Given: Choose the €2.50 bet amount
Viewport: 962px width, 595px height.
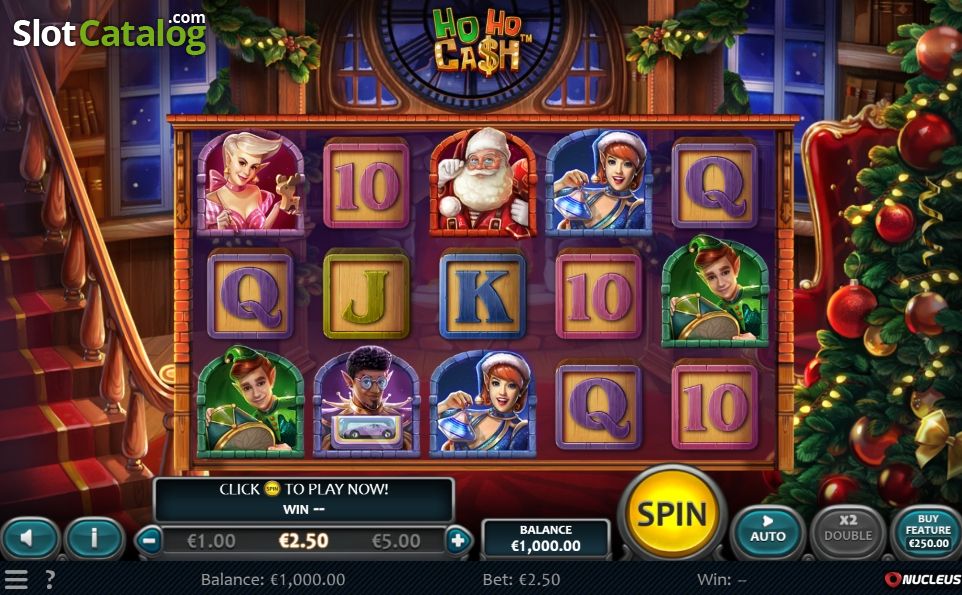Looking at the screenshot, I should point(304,540).
